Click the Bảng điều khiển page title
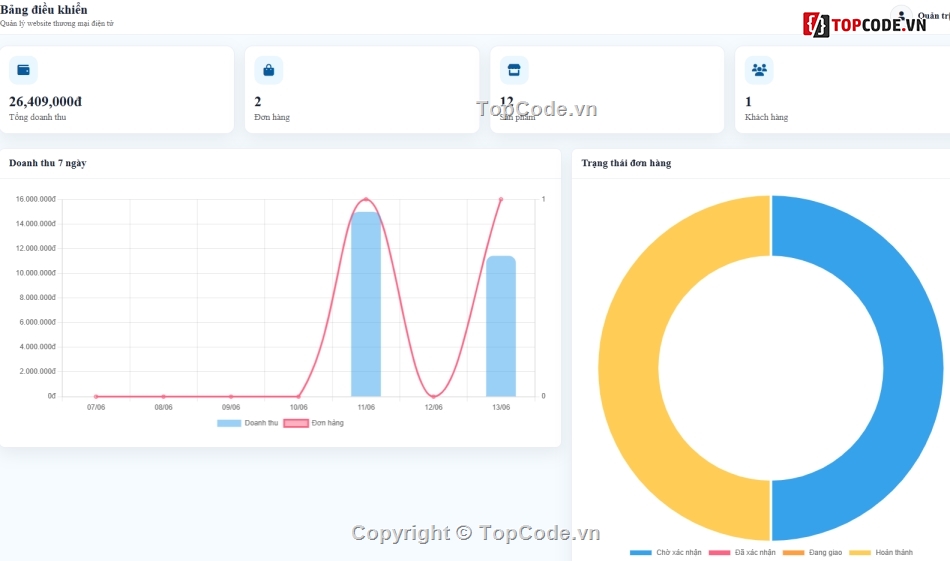950x561 pixels. 44,10
